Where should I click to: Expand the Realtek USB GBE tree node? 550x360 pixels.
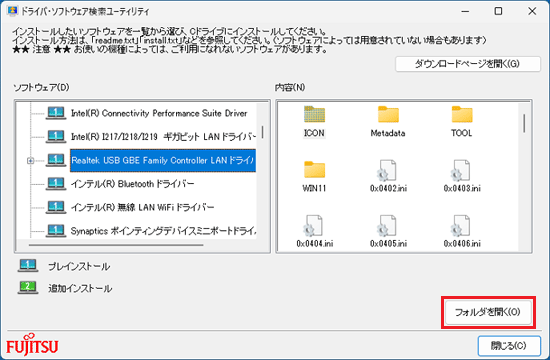pos(31,161)
